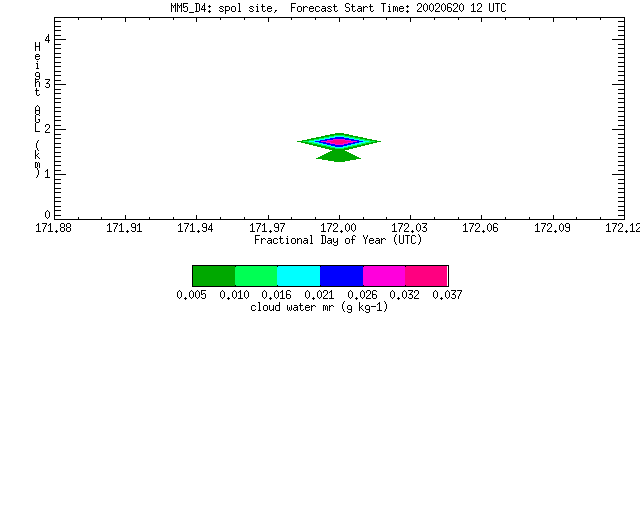The height and width of the screenshot is (512, 640).
Task: Click the 4 km y-axis tick label
Action: point(47,39)
